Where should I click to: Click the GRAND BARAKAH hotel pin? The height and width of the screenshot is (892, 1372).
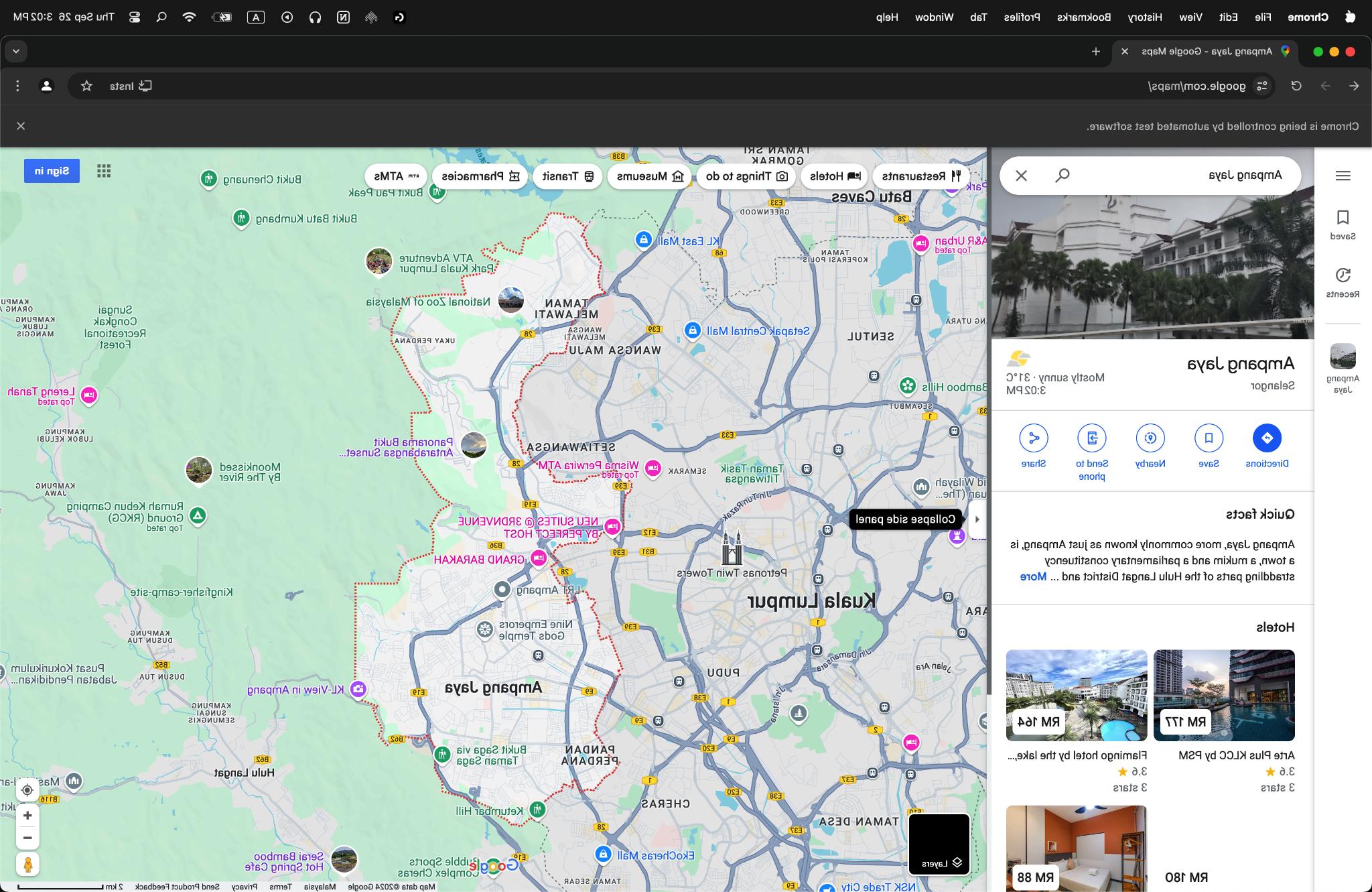(x=539, y=558)
